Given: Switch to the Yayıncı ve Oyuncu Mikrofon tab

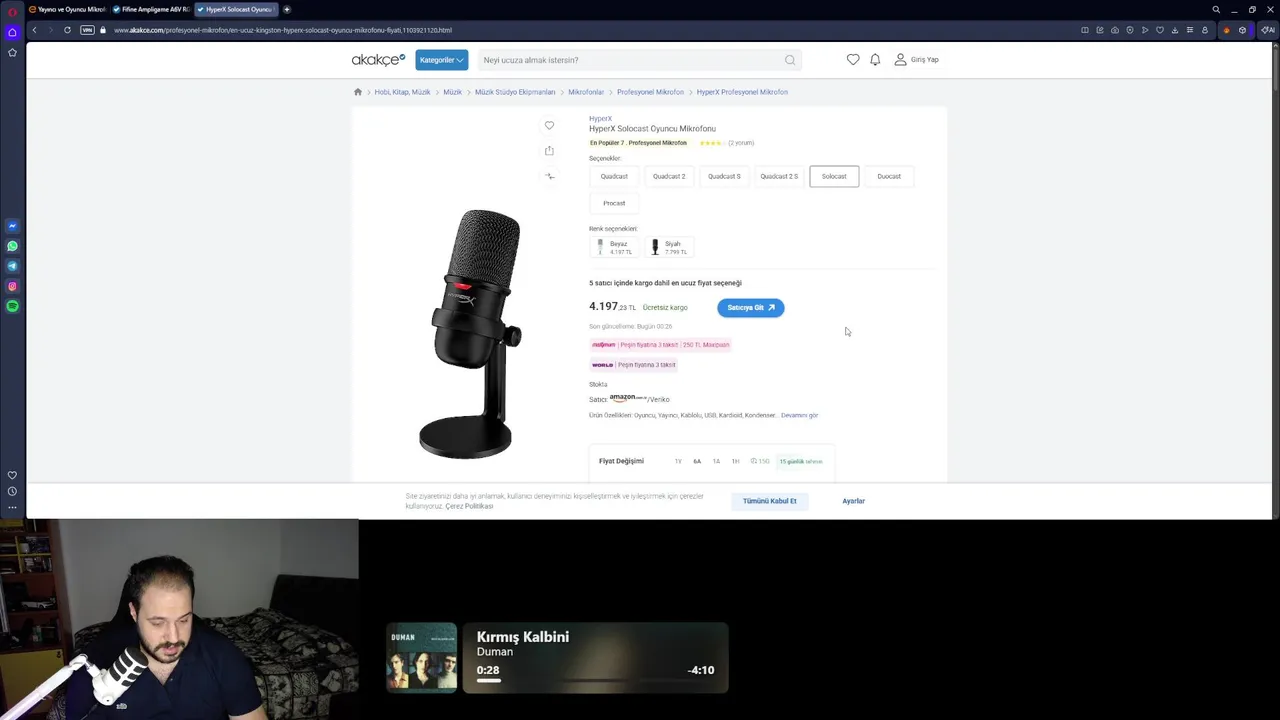Looking at the screenshot, I should click(67, 9).
